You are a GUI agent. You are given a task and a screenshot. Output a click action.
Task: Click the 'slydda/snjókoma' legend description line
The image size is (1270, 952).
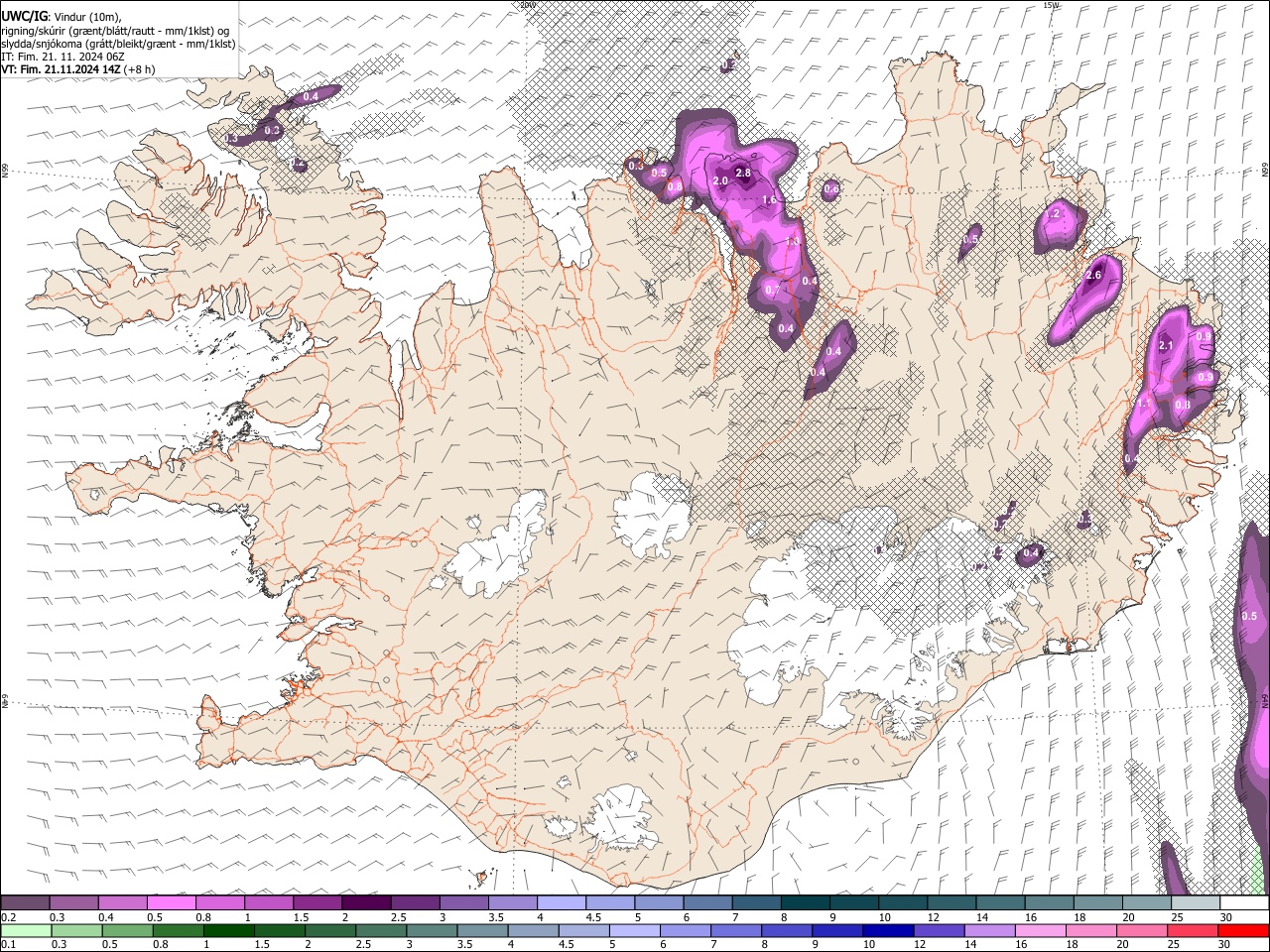[x=118, y=44]
